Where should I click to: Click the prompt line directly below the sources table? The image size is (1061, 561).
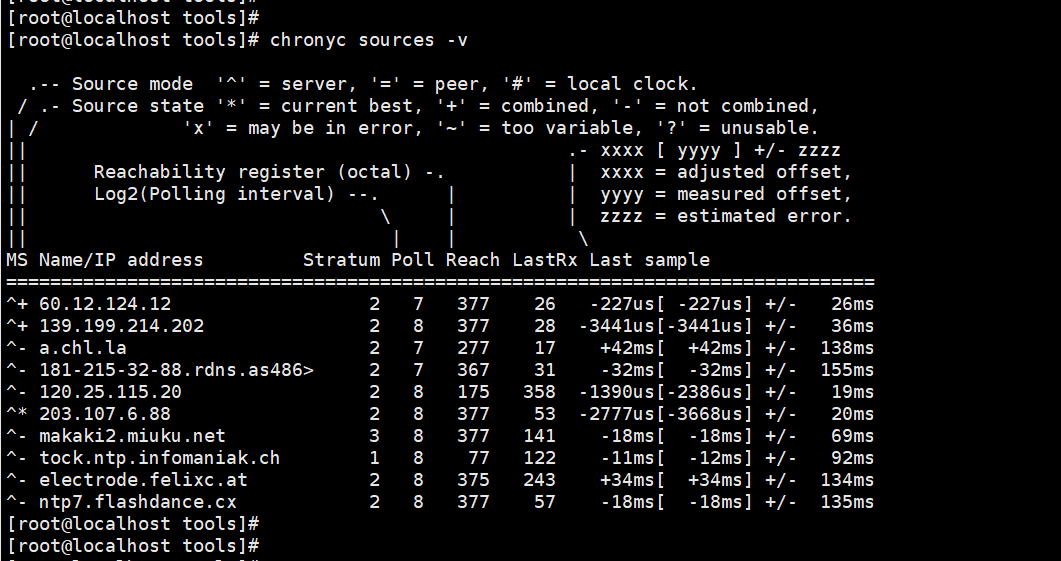[x=133, y=524]
